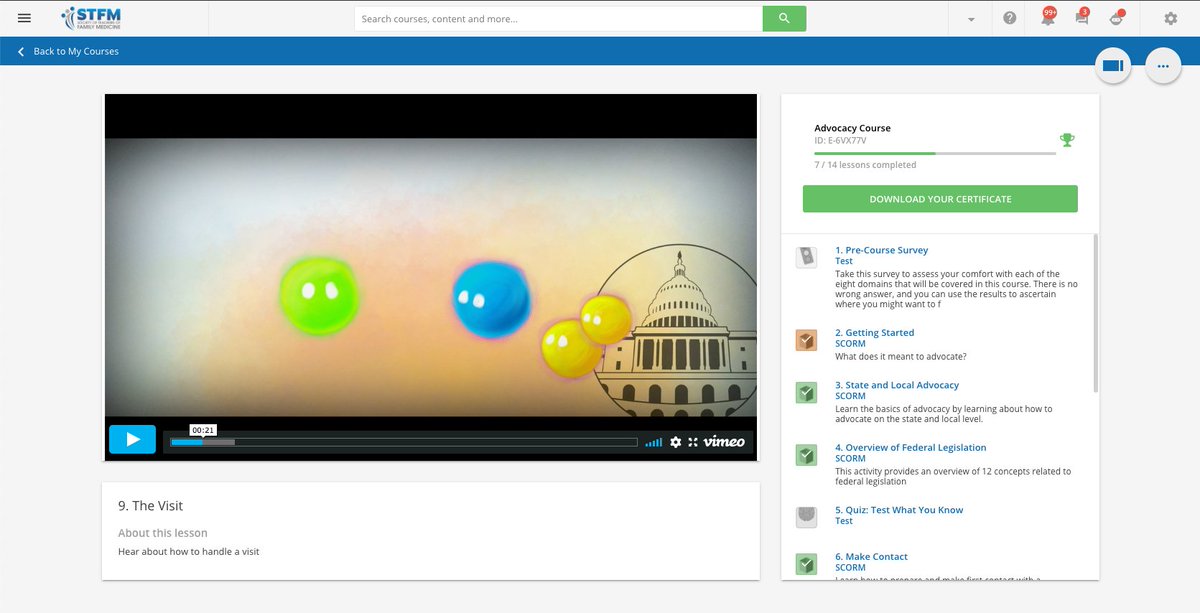Open notifications bell with 99+ badge
The image size is (1200, 613).
1047,17
